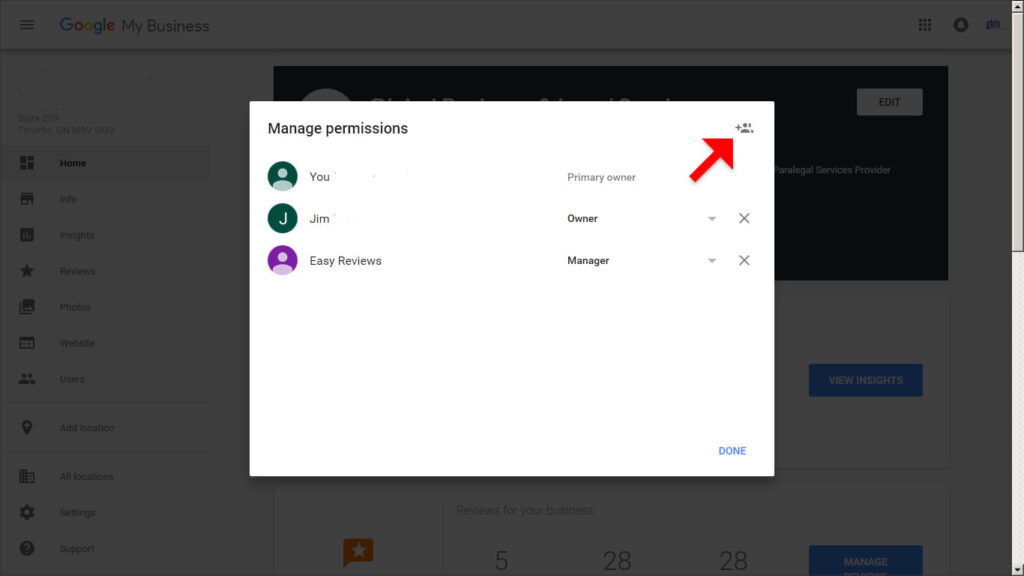Click the DONE button
The width and height of the screenshot is (1024, 576).
click(732, 451)
